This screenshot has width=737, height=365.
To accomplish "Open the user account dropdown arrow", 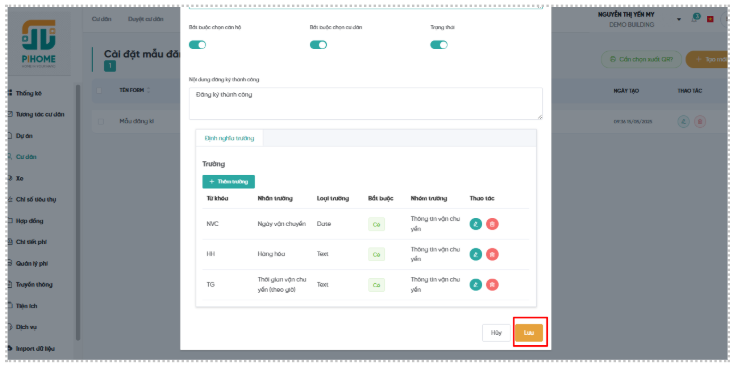I will coord(679,19).
